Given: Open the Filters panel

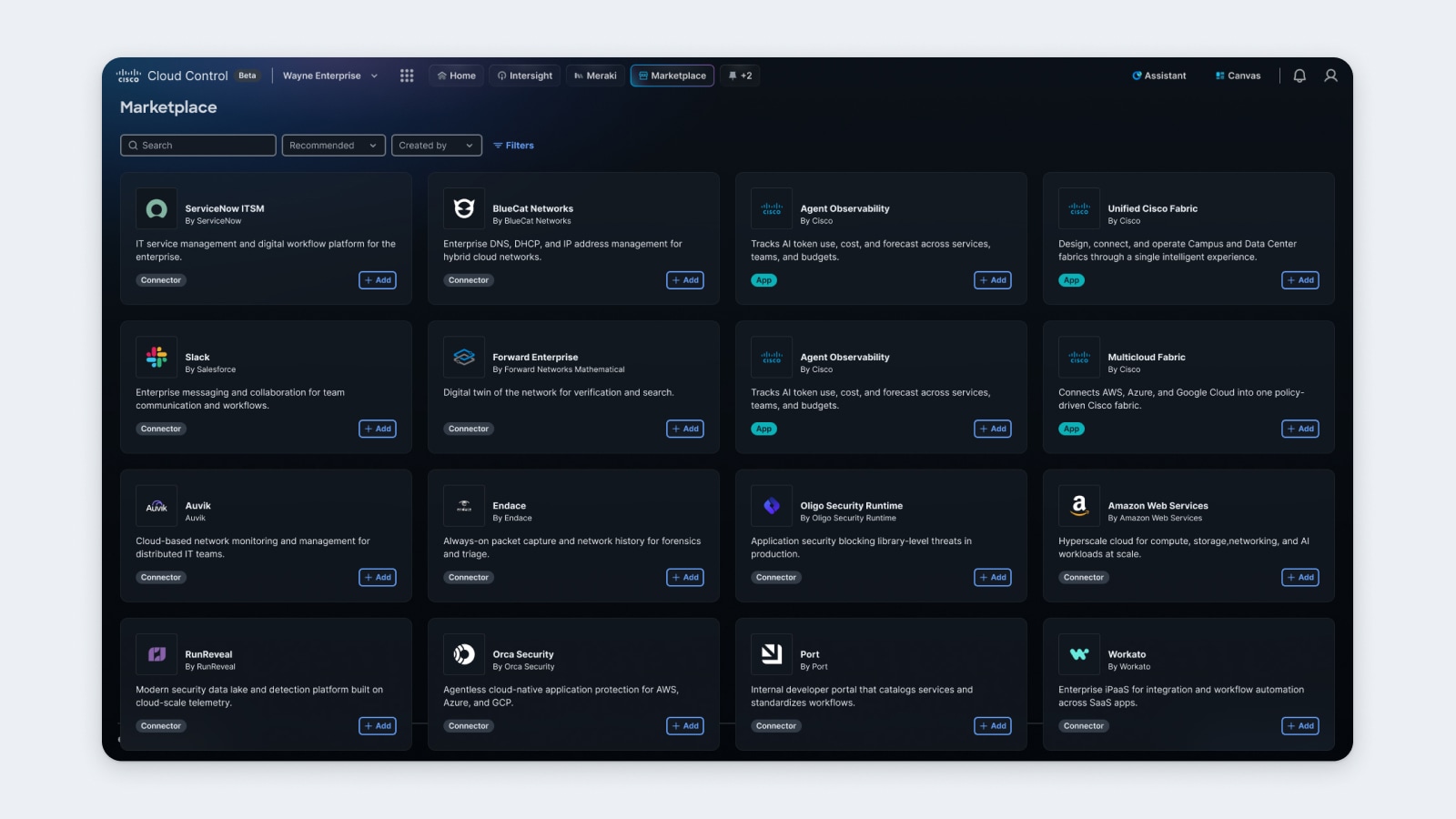Looking at the screenshot, I should [513, 146].
